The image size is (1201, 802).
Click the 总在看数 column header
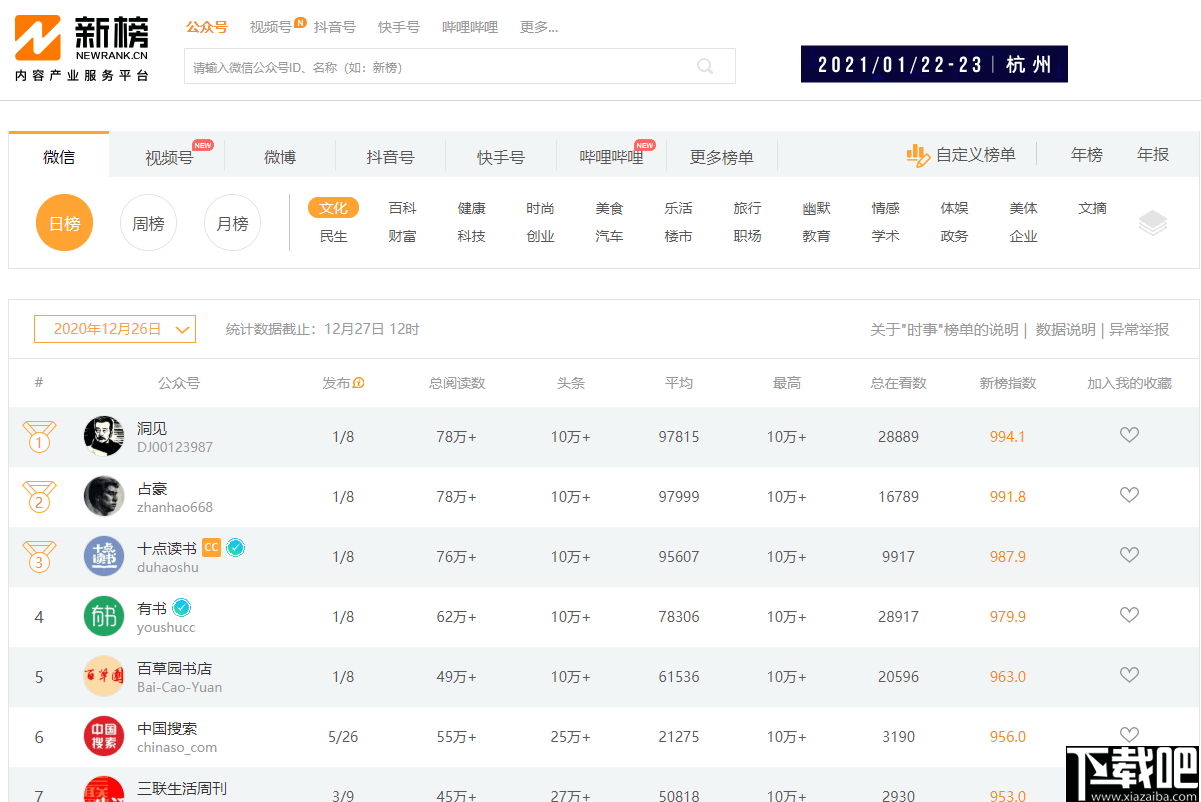[x=899, y=383]
